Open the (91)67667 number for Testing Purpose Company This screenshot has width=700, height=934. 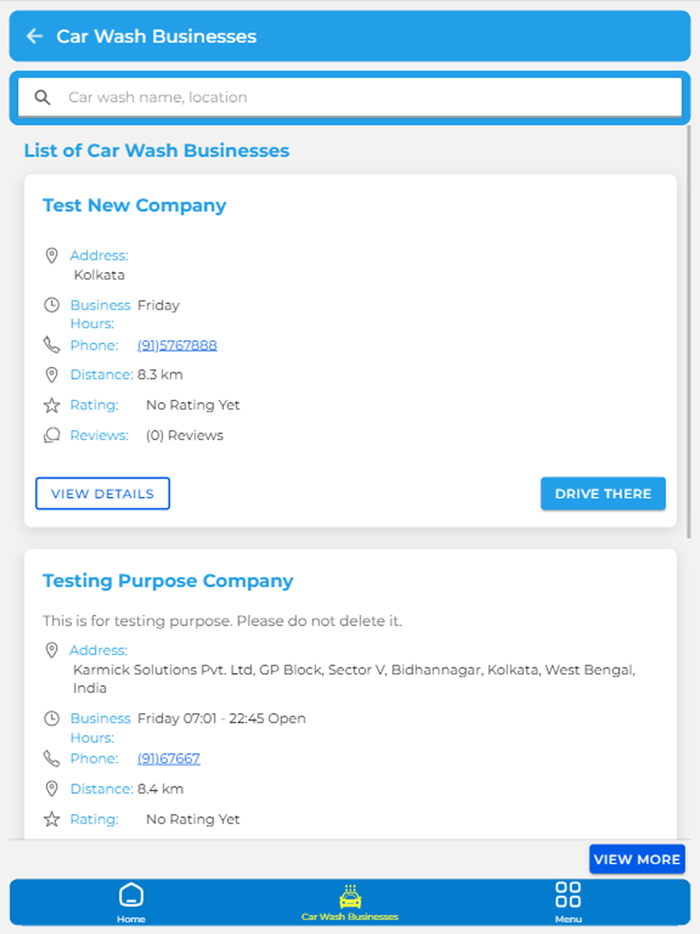coord(169,758)
